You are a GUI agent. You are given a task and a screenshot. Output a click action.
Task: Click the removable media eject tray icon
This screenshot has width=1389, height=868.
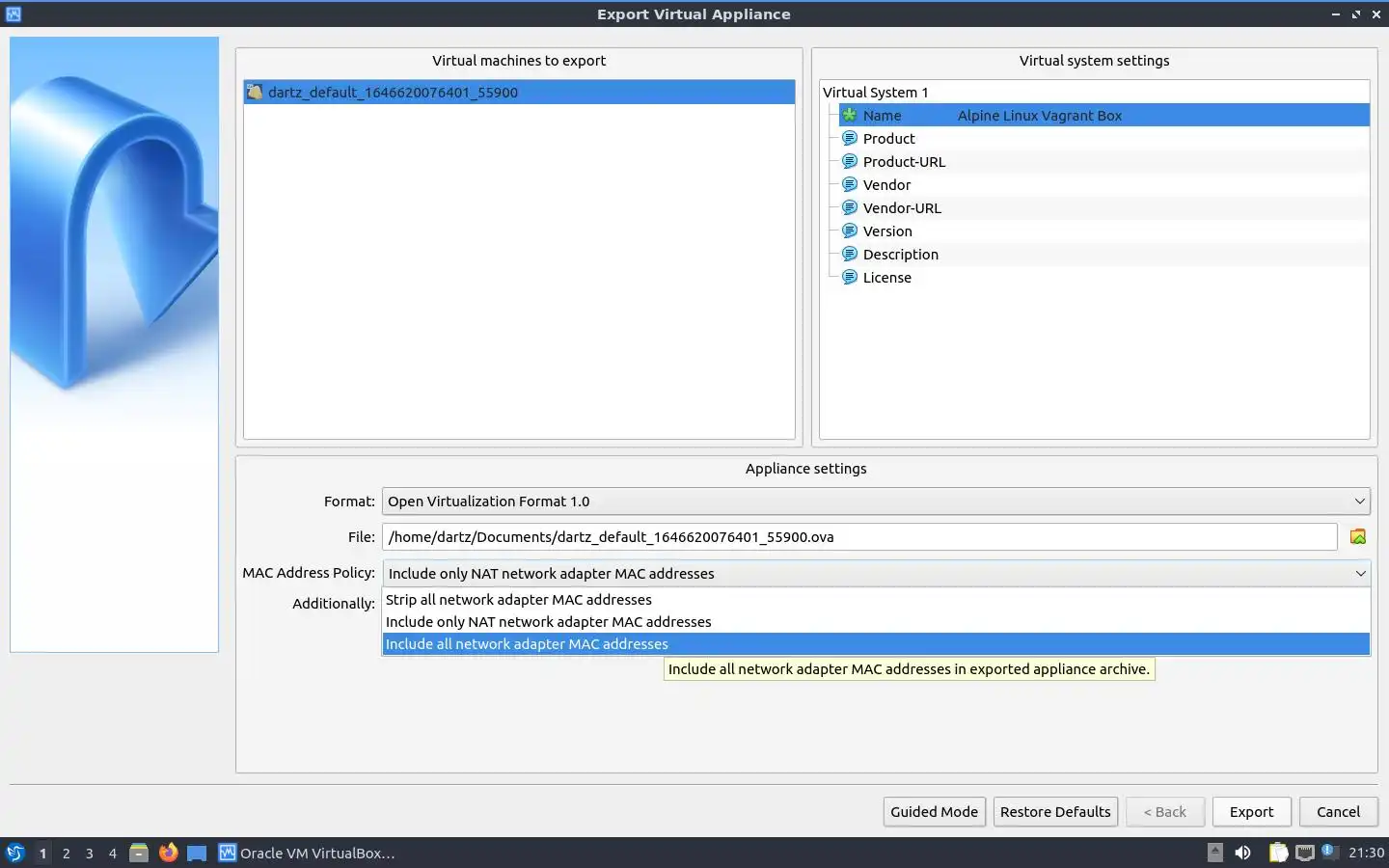pos(1215,853)
